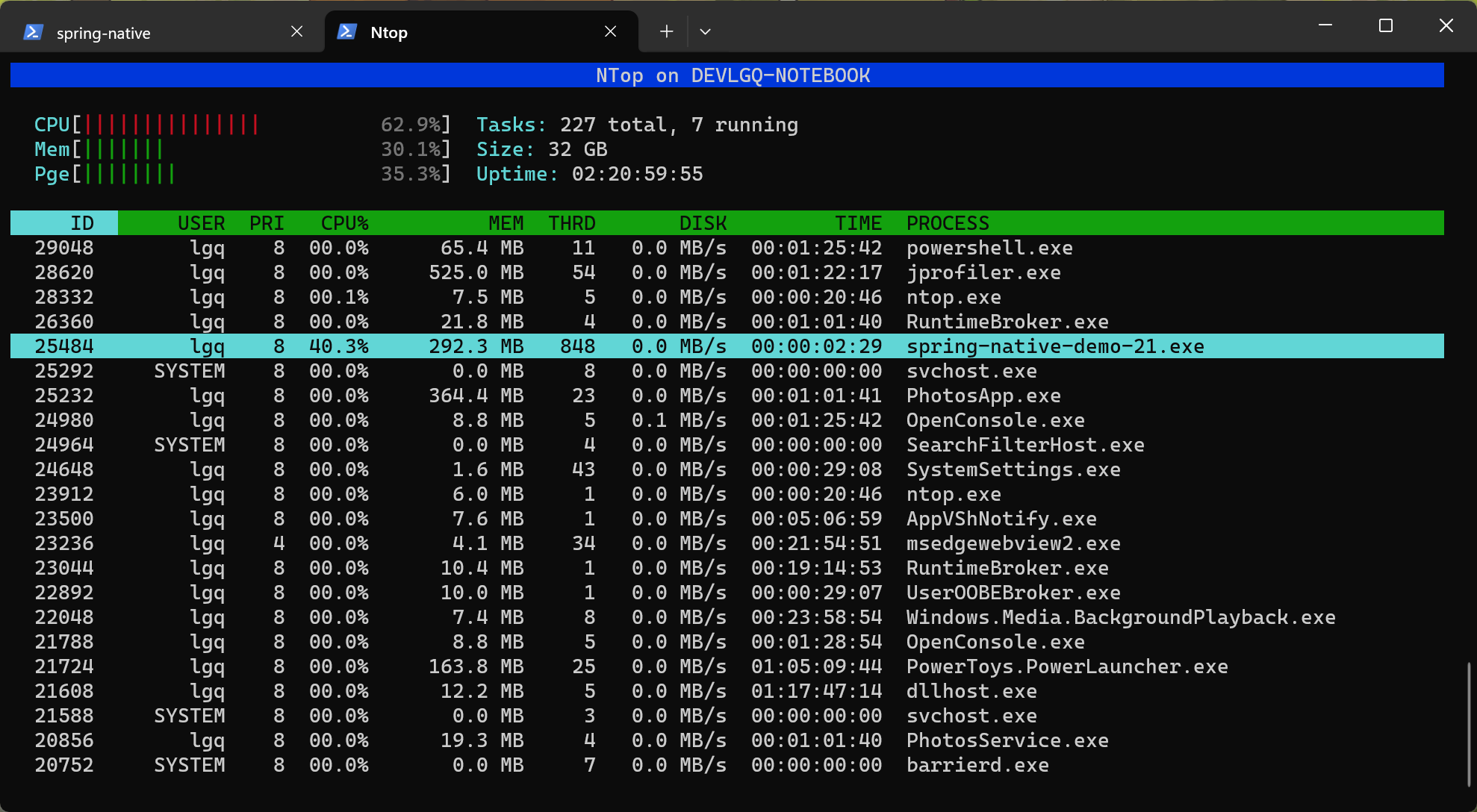The height and width of the screenshot is (812, 1477).
Task: Select the SearchFilterHost.exe process row
Action: coord(727,445)
